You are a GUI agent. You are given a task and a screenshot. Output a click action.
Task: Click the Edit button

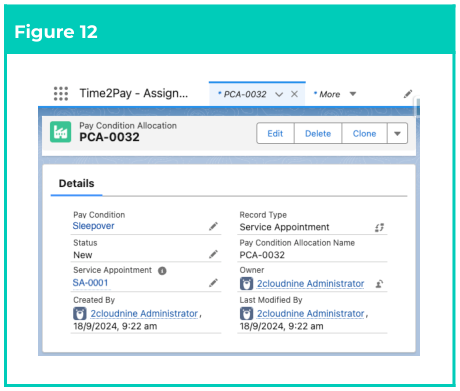[275, 133]
